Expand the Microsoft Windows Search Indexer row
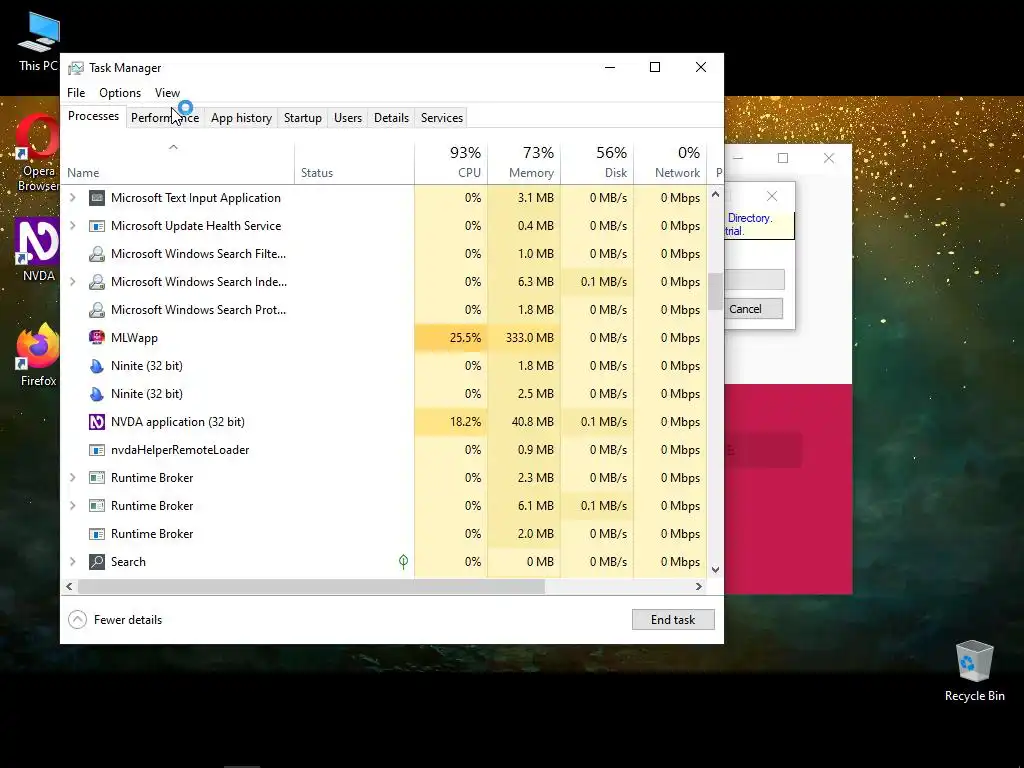1024x768 pixels. pos(72,281)
